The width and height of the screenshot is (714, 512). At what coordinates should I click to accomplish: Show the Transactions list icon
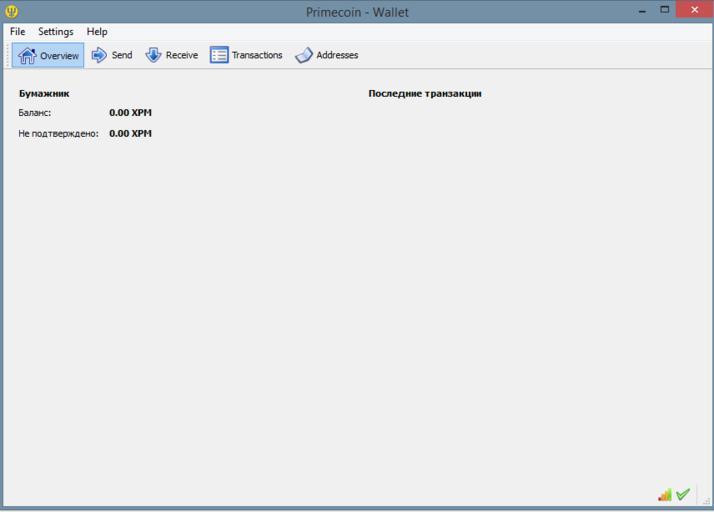coord(219,55)
